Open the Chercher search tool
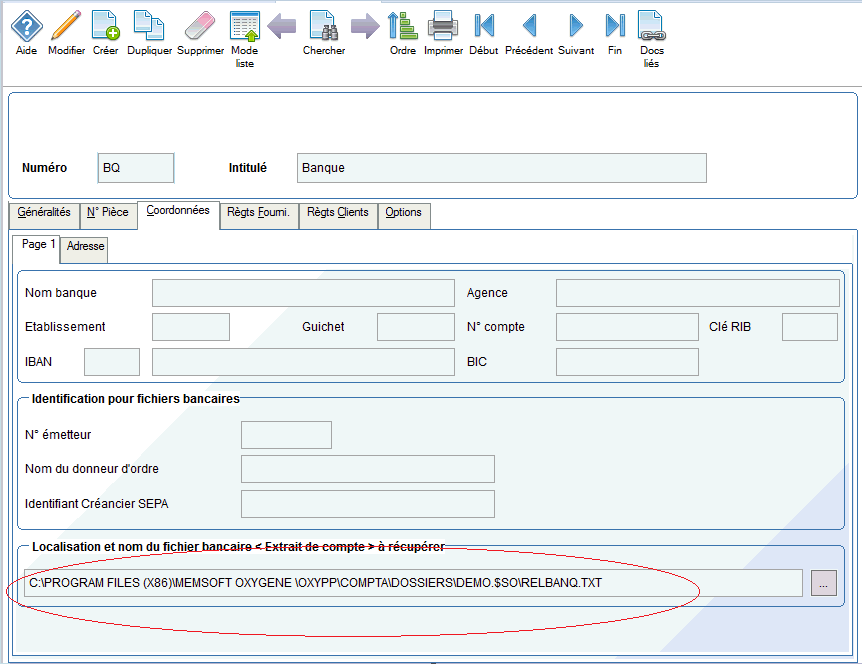The image size is (862, 664). [x=324, y=25]
